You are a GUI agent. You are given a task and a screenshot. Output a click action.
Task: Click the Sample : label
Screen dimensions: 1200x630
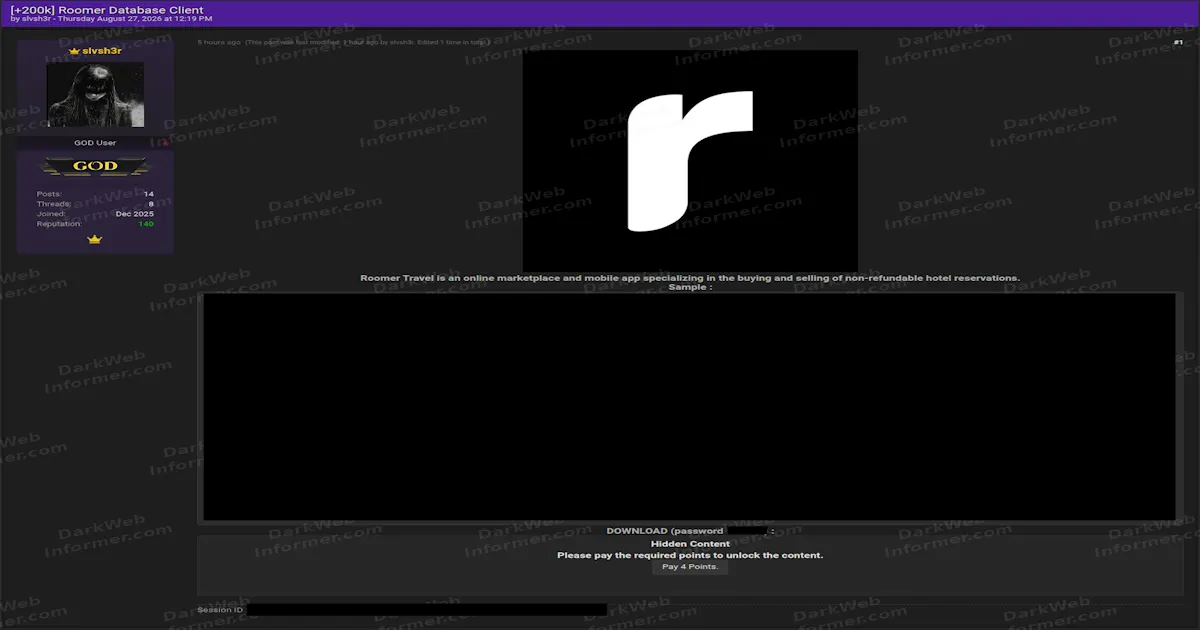point(690,287)
